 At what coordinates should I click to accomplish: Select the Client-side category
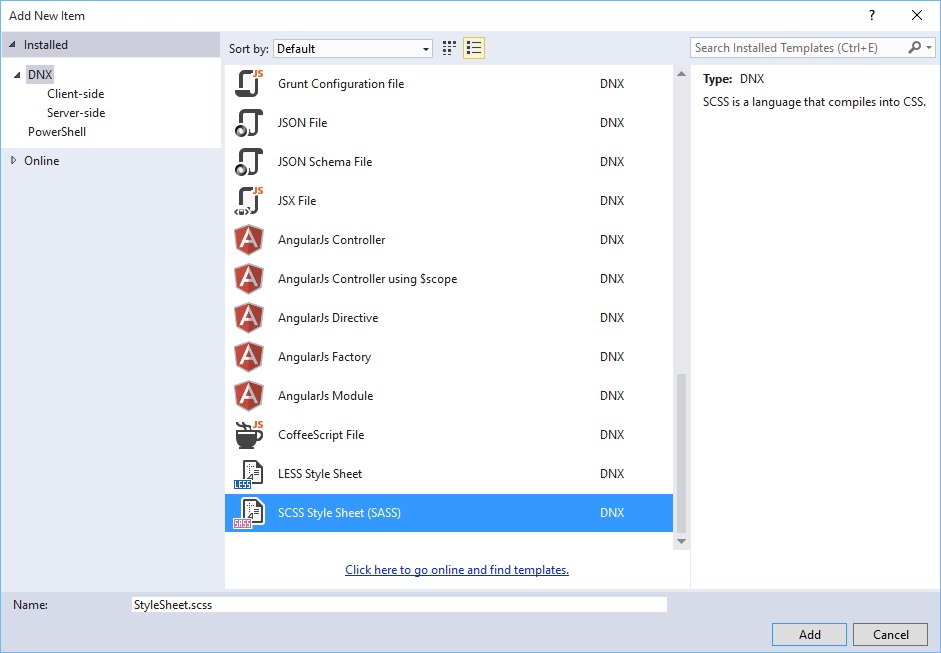(x=76, y=94)
